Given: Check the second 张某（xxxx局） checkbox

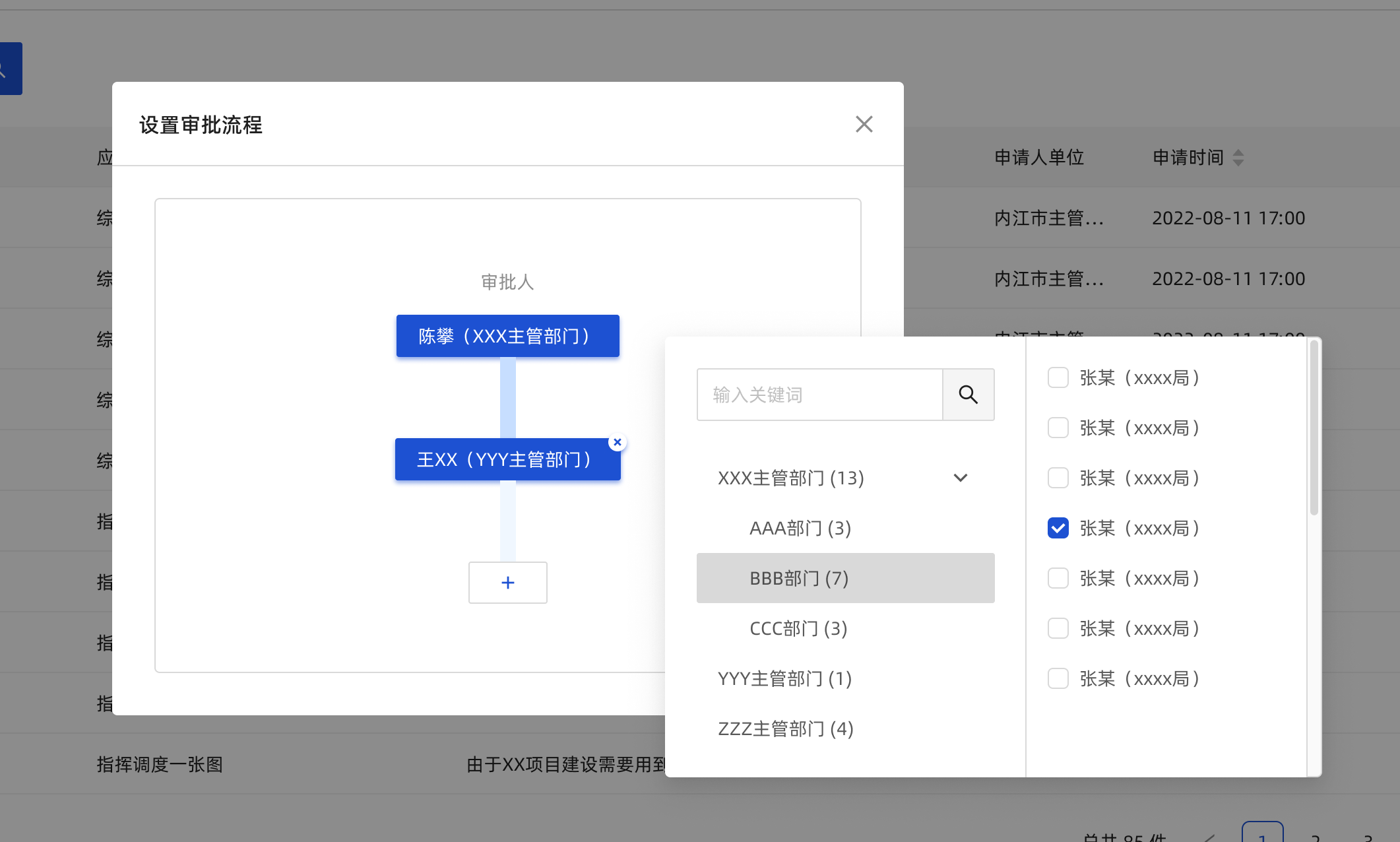Looking at the screenshot, I should click(x=1058, y=428).
